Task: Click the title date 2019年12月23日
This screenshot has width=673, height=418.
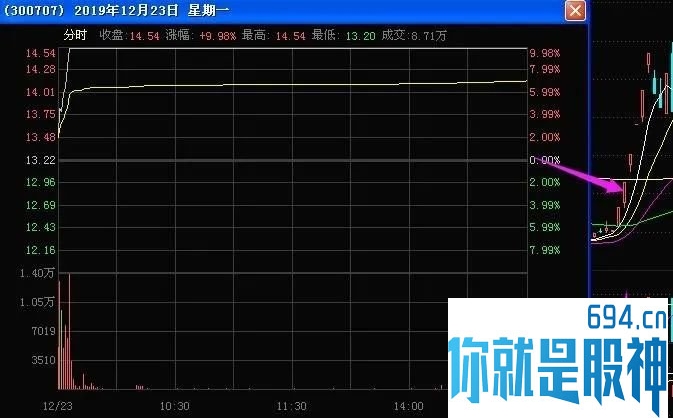Action: [x=126, y=10]
